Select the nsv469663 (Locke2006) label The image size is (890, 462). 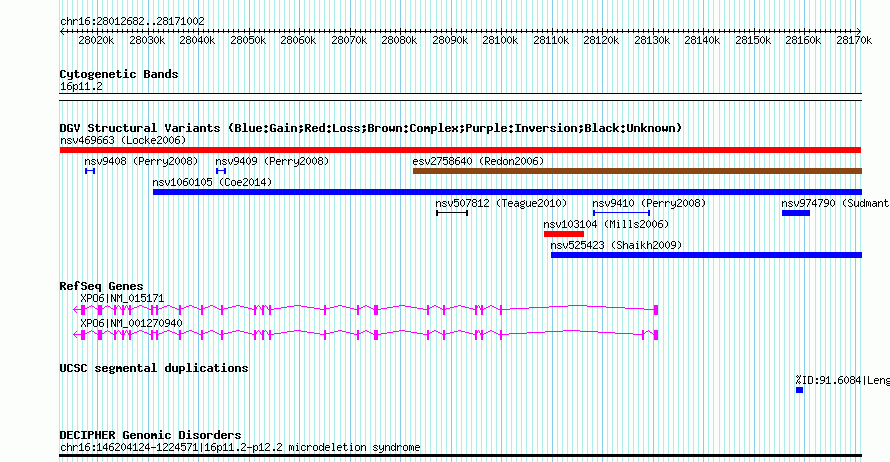(123, 140)
